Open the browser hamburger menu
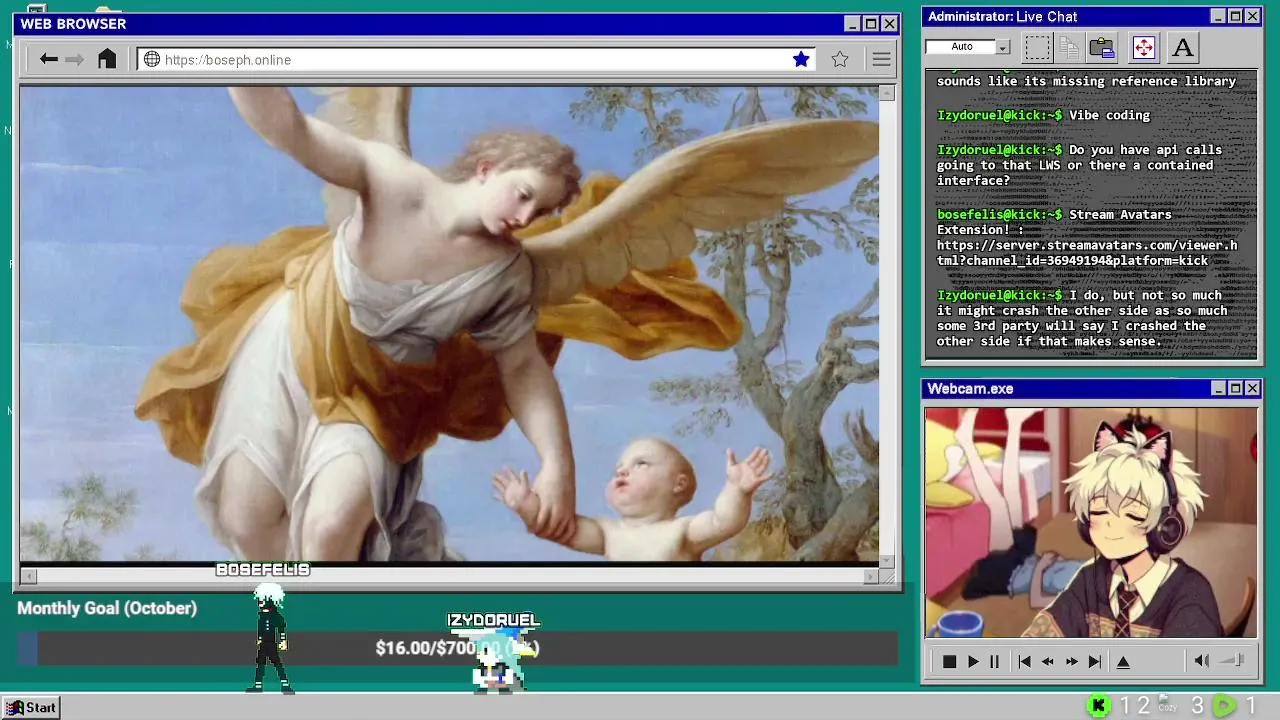Image resolution: width=1280 pixels, height=720 pixels. pyautogui.click(x=881, y=59)
